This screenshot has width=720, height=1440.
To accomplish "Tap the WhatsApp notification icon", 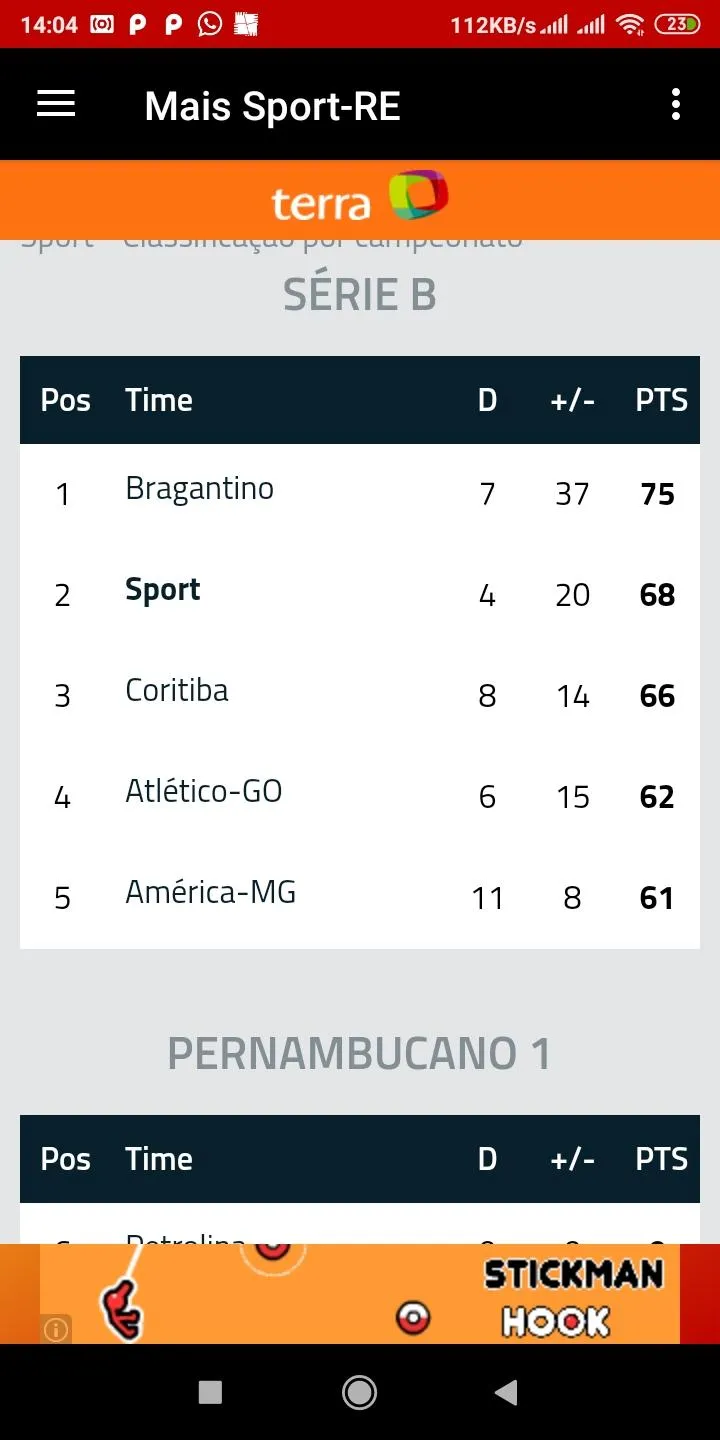I will pos(210,24).
